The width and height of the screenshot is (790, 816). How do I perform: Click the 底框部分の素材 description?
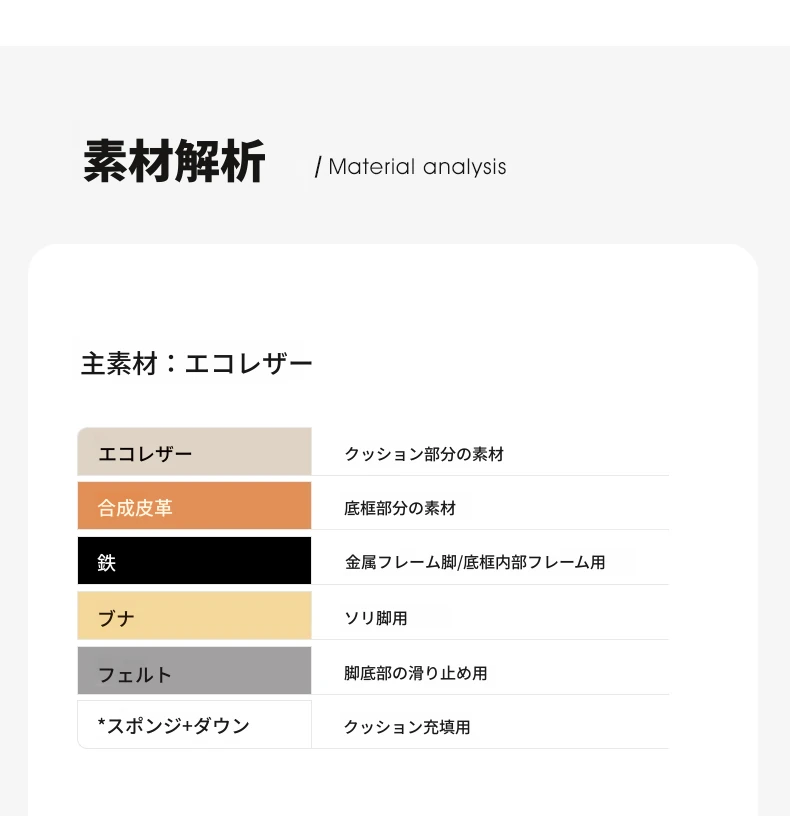(x=400, y=508)
